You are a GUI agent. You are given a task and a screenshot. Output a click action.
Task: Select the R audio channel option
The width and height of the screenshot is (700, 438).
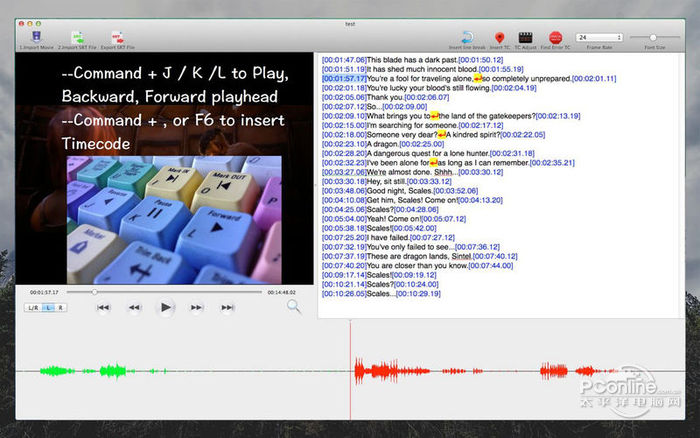[x=59, y=307]
